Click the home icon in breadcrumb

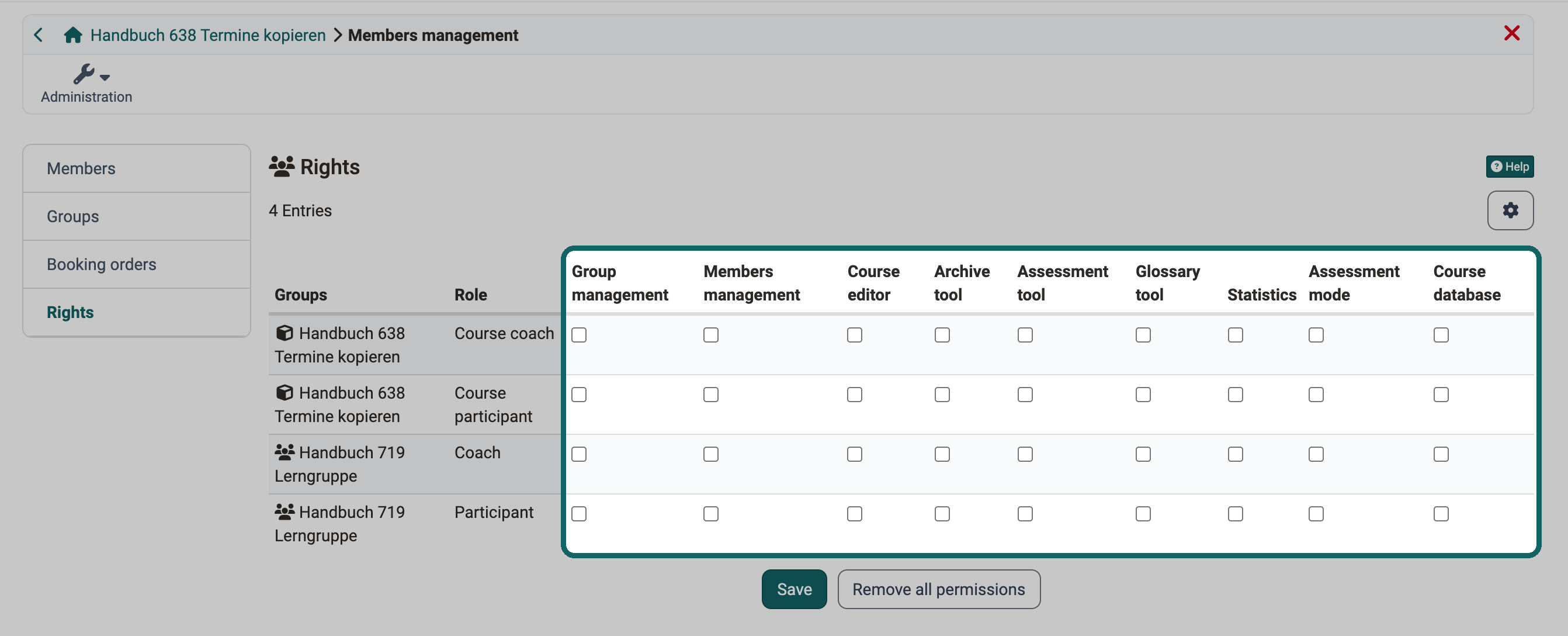[73, 35]
